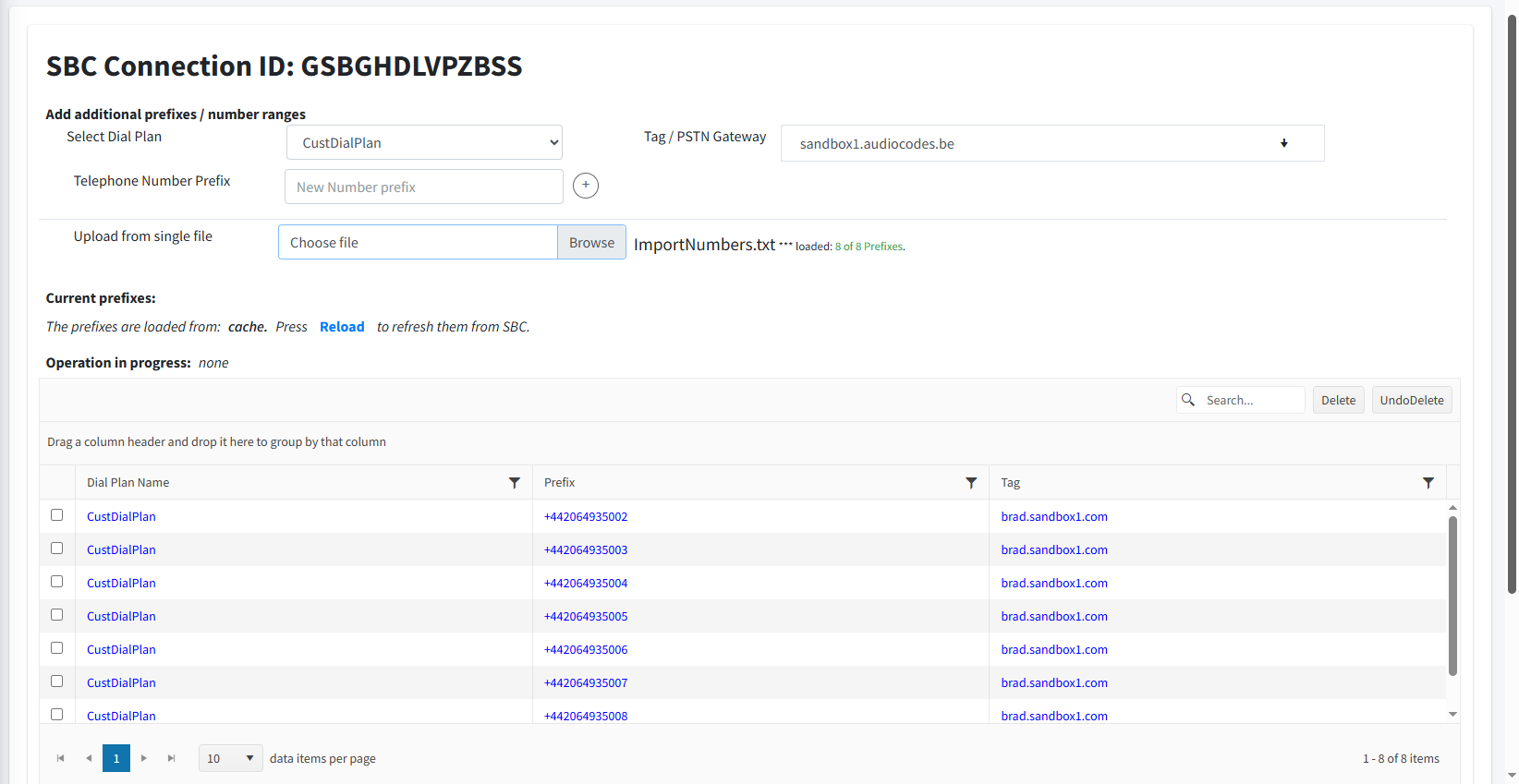
Task: Go to the next page arrow
Action: click(x=144, y=758)
